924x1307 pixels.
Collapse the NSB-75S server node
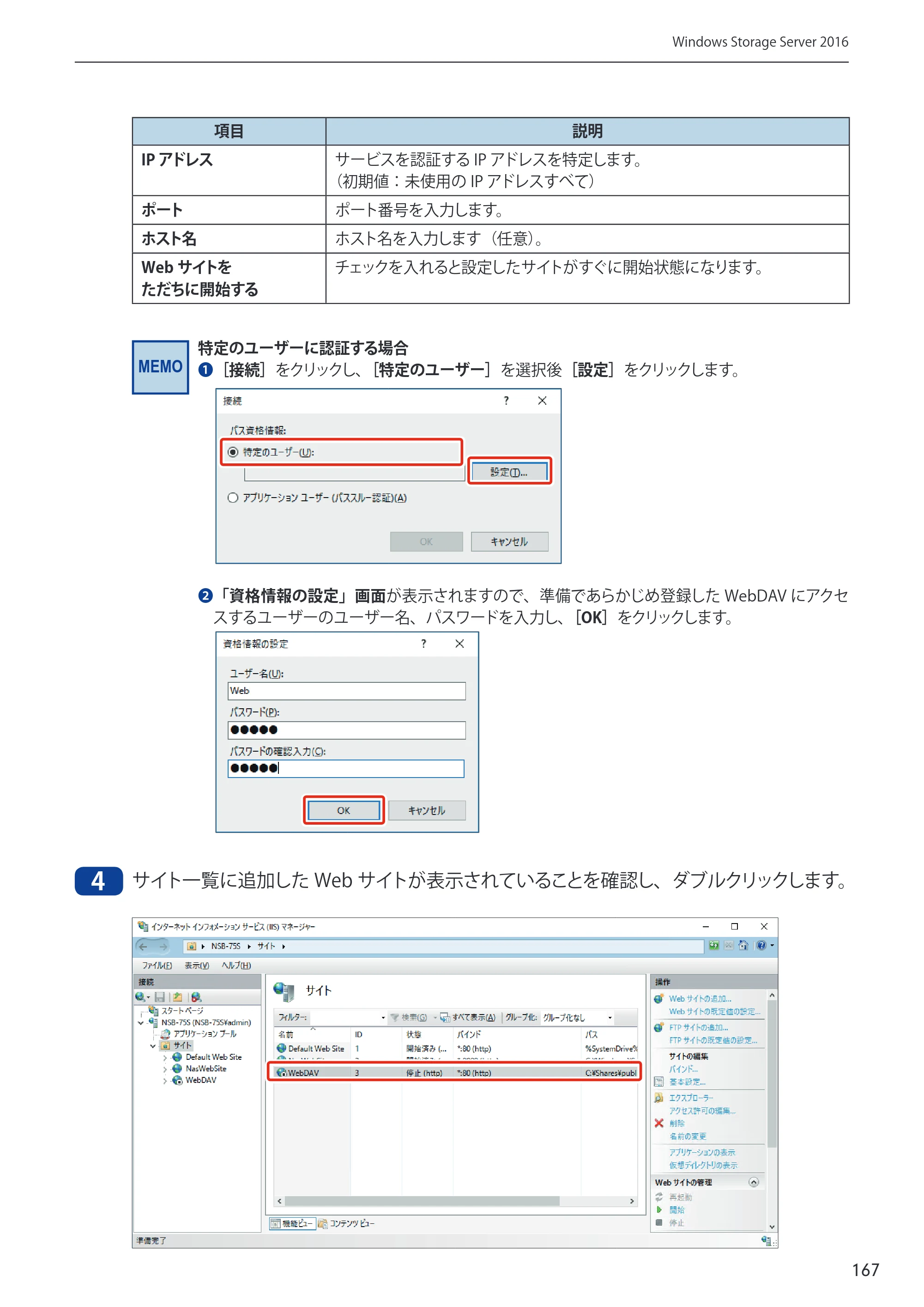click(140, 1023)
